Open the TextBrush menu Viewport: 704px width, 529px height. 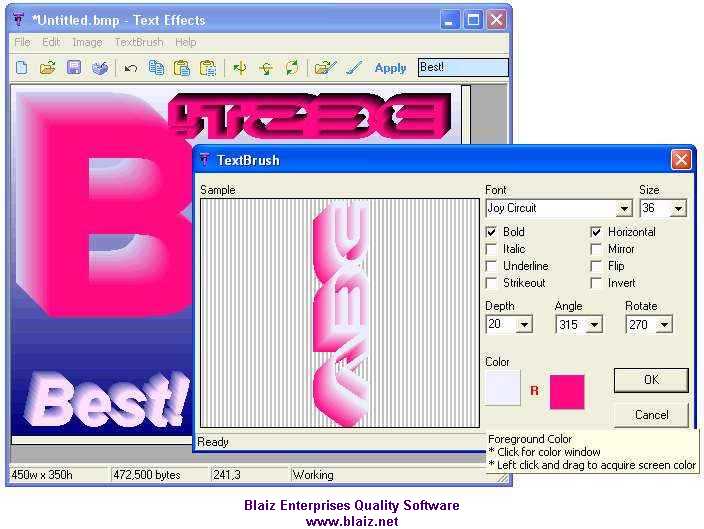pos(139,42)
